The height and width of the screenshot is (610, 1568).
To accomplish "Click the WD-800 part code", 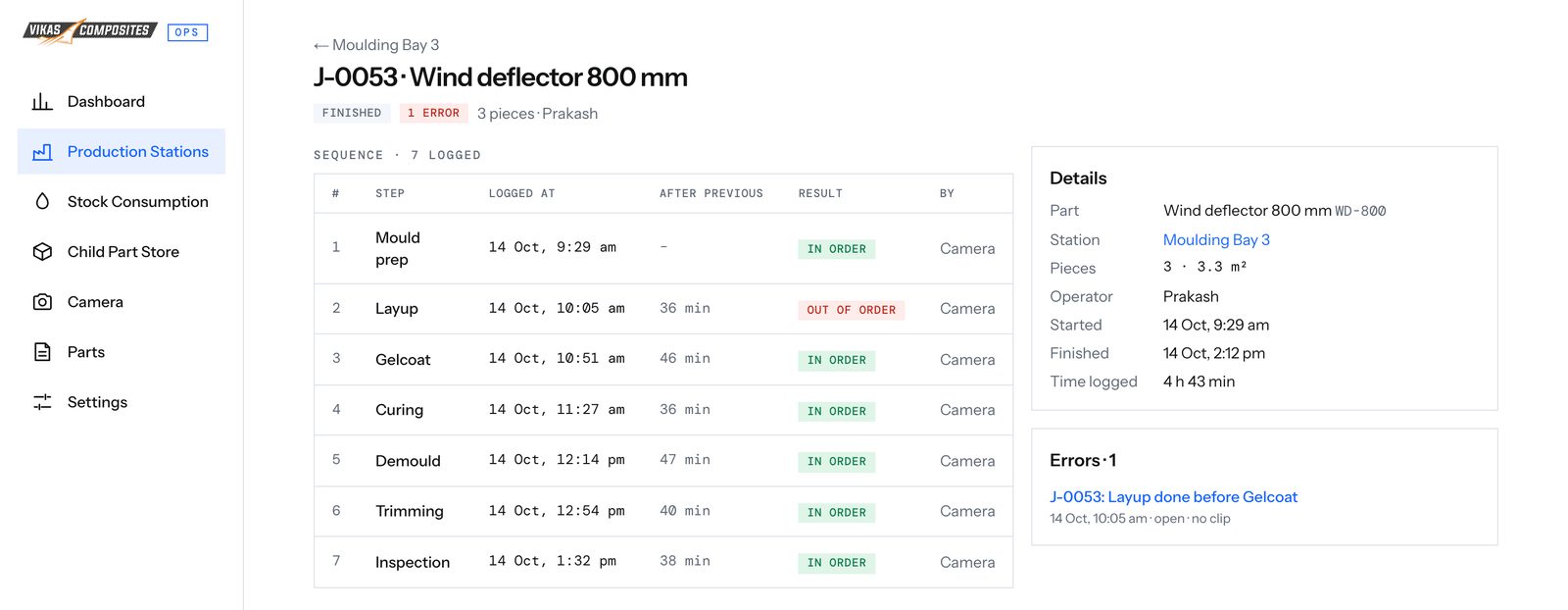I will (x=1360, y=212).
